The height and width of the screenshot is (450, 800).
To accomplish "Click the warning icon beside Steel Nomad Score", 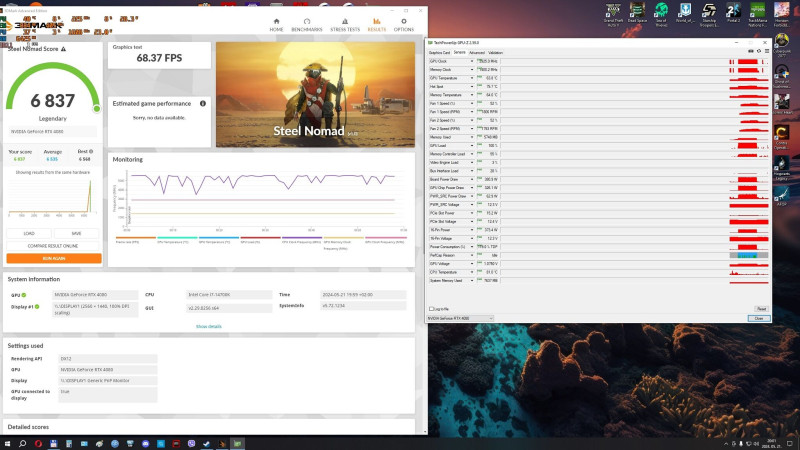I will click(63, 49).
